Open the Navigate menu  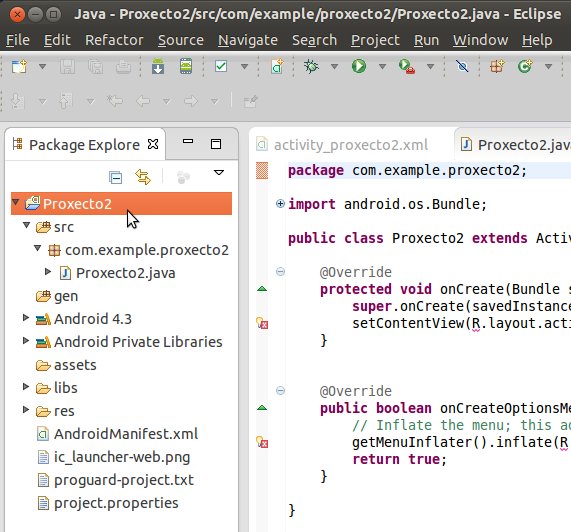248,40
